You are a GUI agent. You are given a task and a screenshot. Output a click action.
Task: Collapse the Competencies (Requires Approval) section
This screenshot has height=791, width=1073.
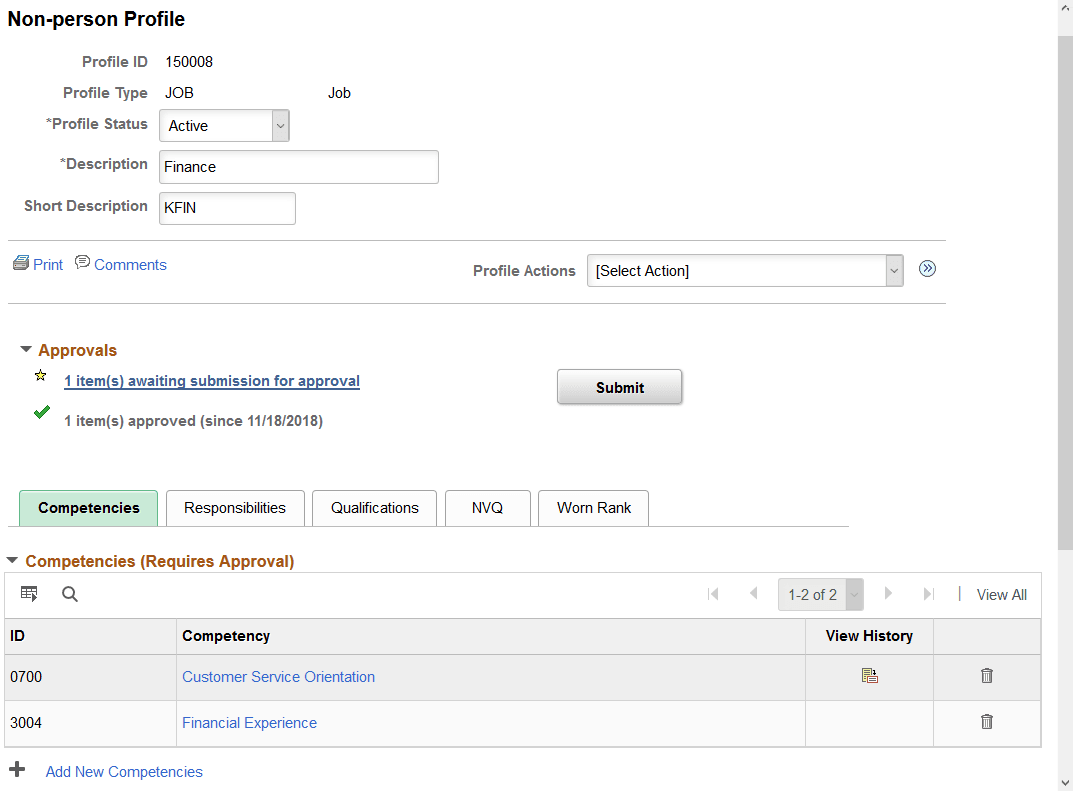point(13,562)
